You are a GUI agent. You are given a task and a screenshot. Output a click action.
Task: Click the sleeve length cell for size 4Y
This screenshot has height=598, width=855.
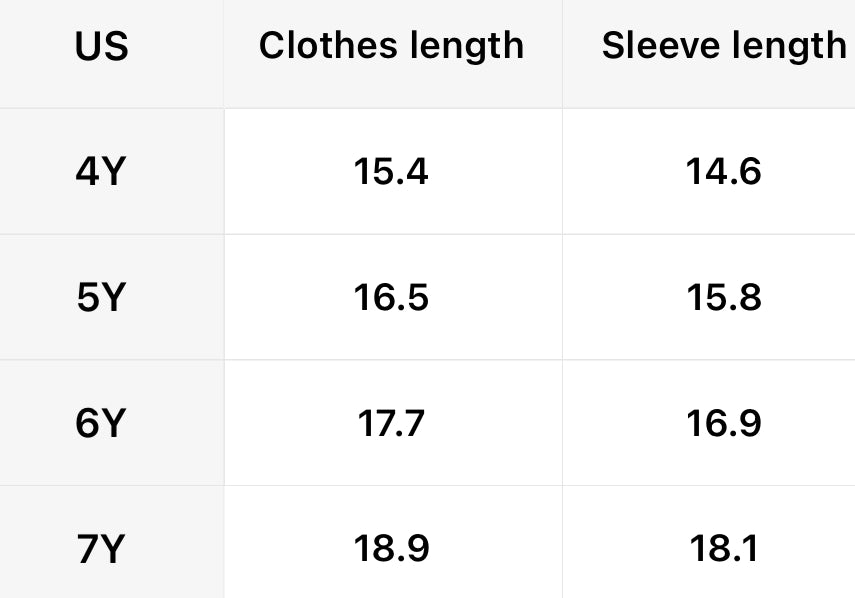[723, 172]
